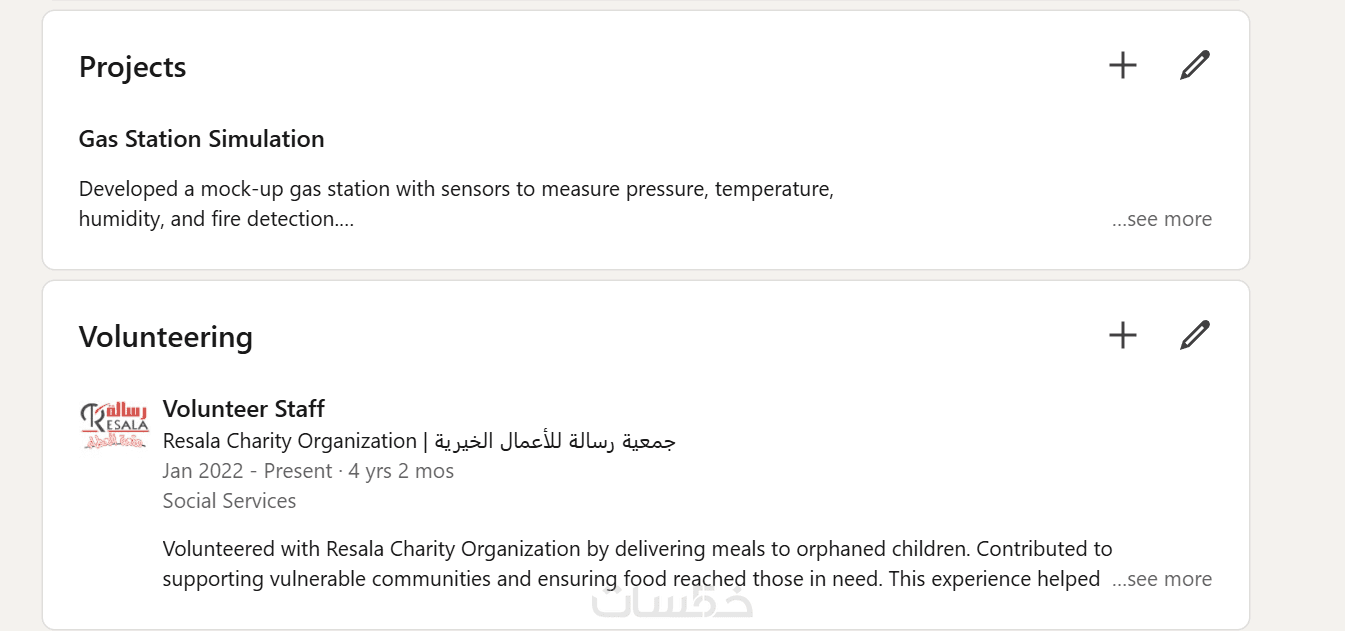Click the '4 yrs 2 mos' duration text
Screen dimensions: 1345x631
tap(401, 471)
